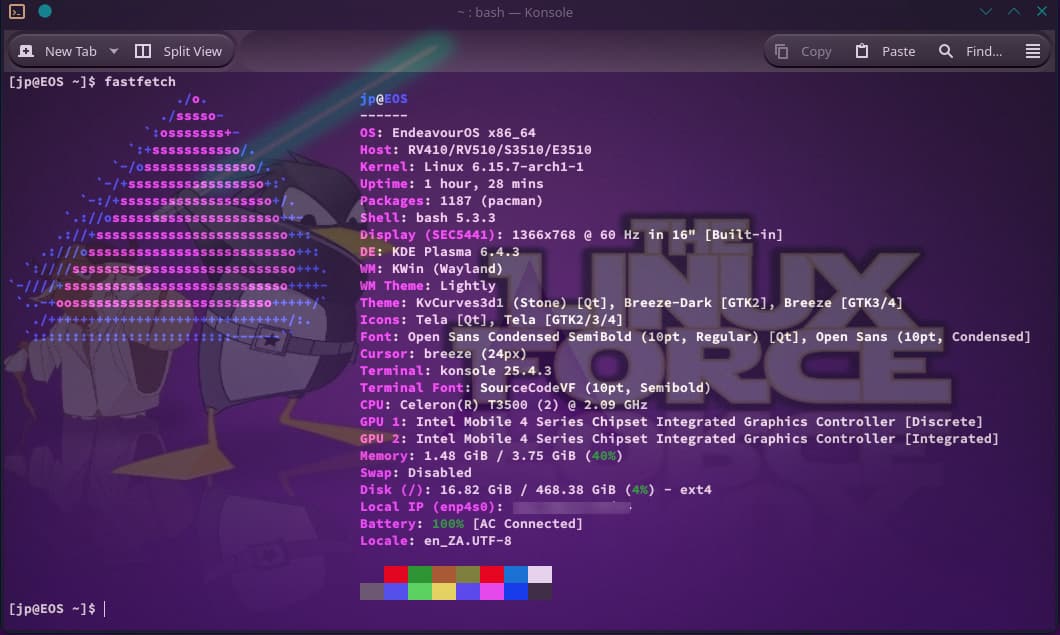Click the Packages count '1187 (pacman)'
The height and width of the screenshot is (635, 1060).
[491, 201]
